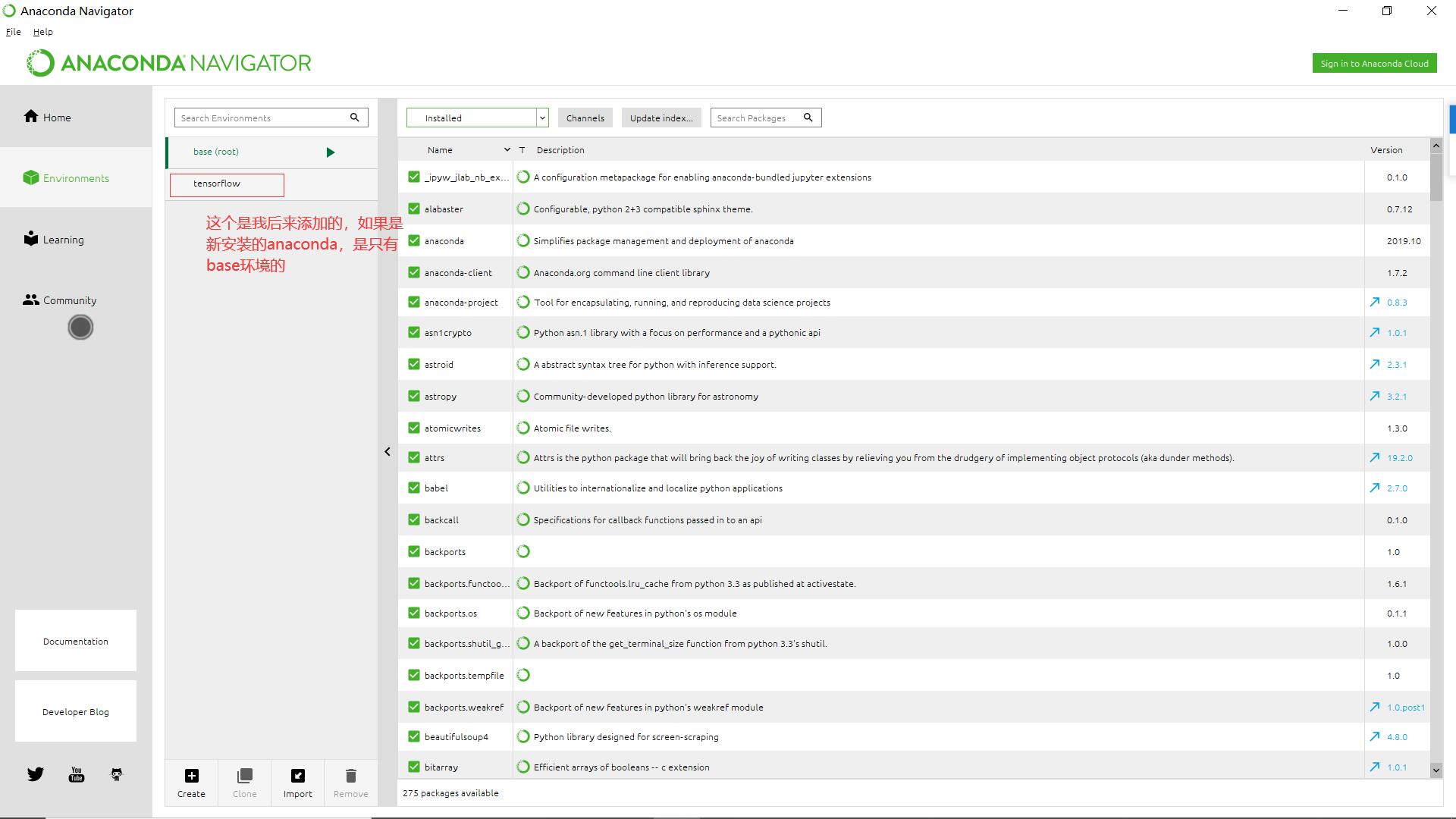Switch to the Learning tab
This screenshot has height=819, width=1456.
(64, 240)
